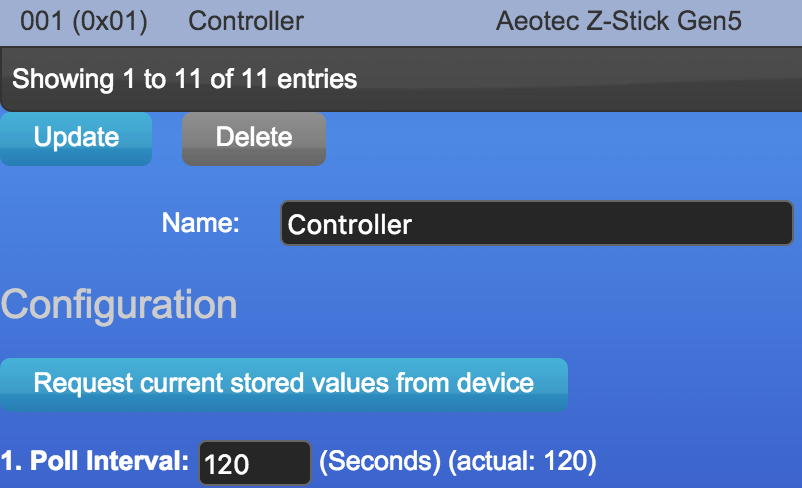Screen dimensions: 802x488
Task: Click the Poll Interval field showing 120
Action: point(255,464)
